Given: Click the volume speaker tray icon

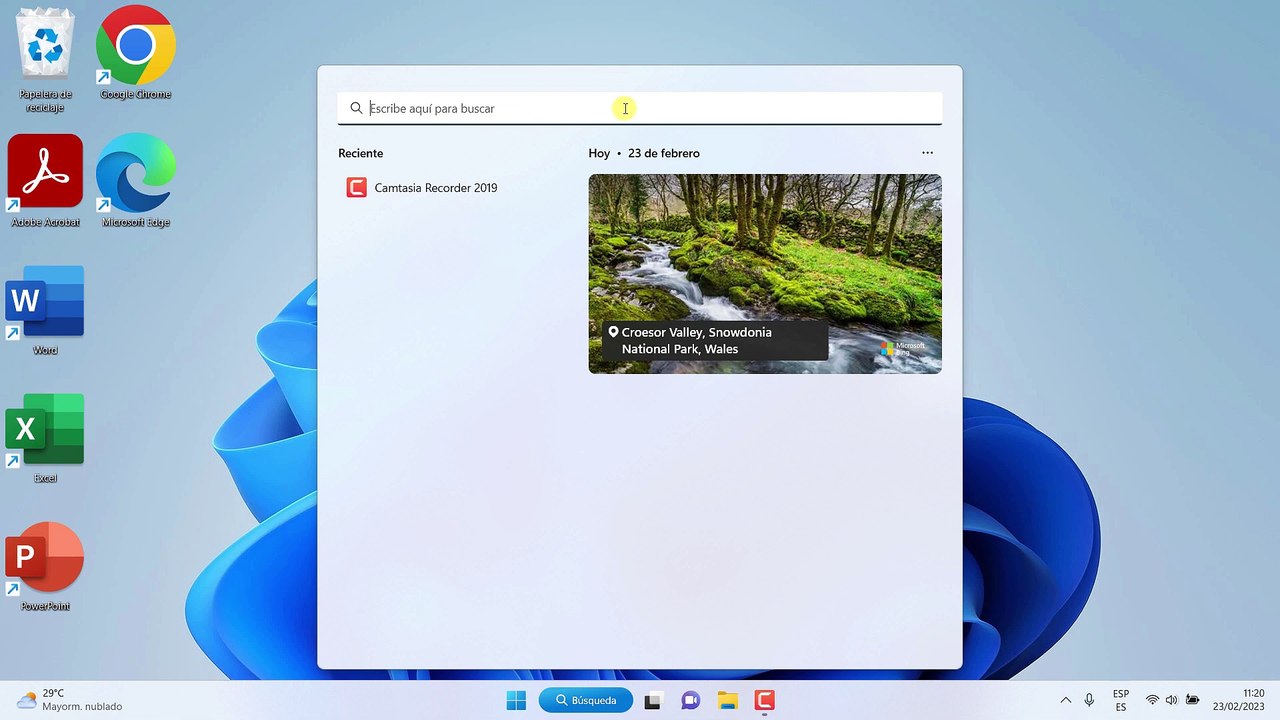Looking at the screenshot, I should click(x=1171, y=700).
